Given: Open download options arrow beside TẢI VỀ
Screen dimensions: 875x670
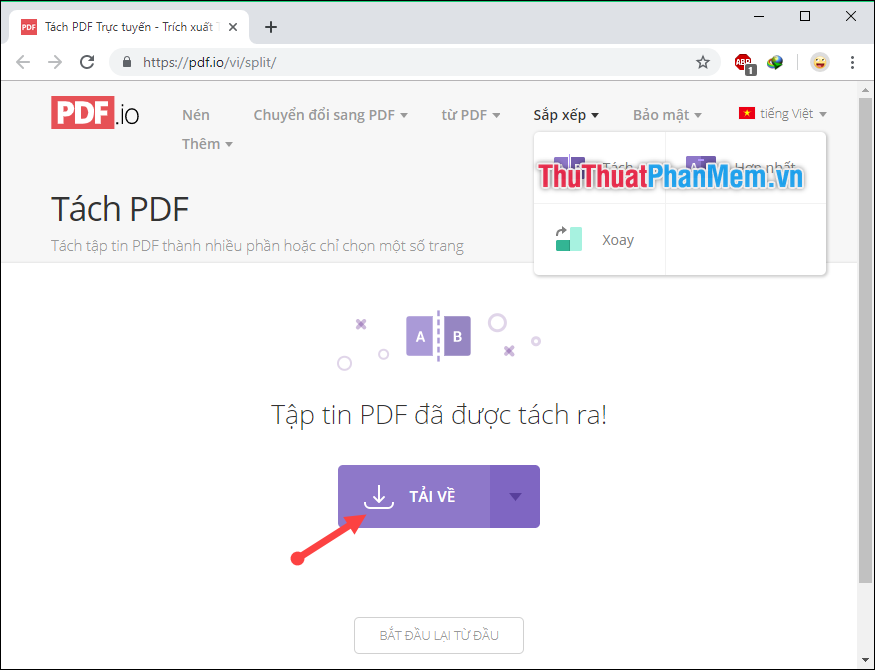Looking at the screenshot, I should pyautogui.click(x=514, y=496).
